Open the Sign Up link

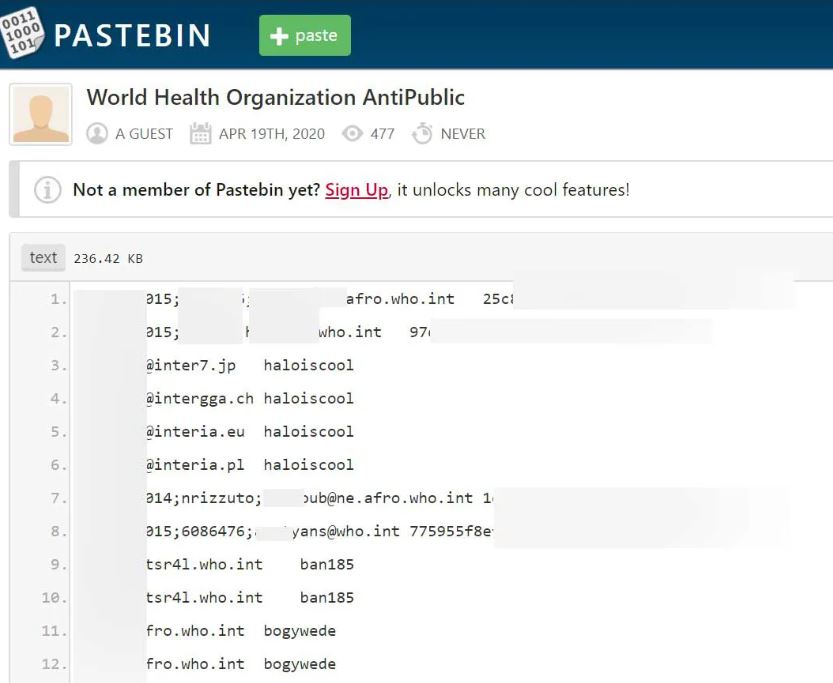click(x=356, y=189)
